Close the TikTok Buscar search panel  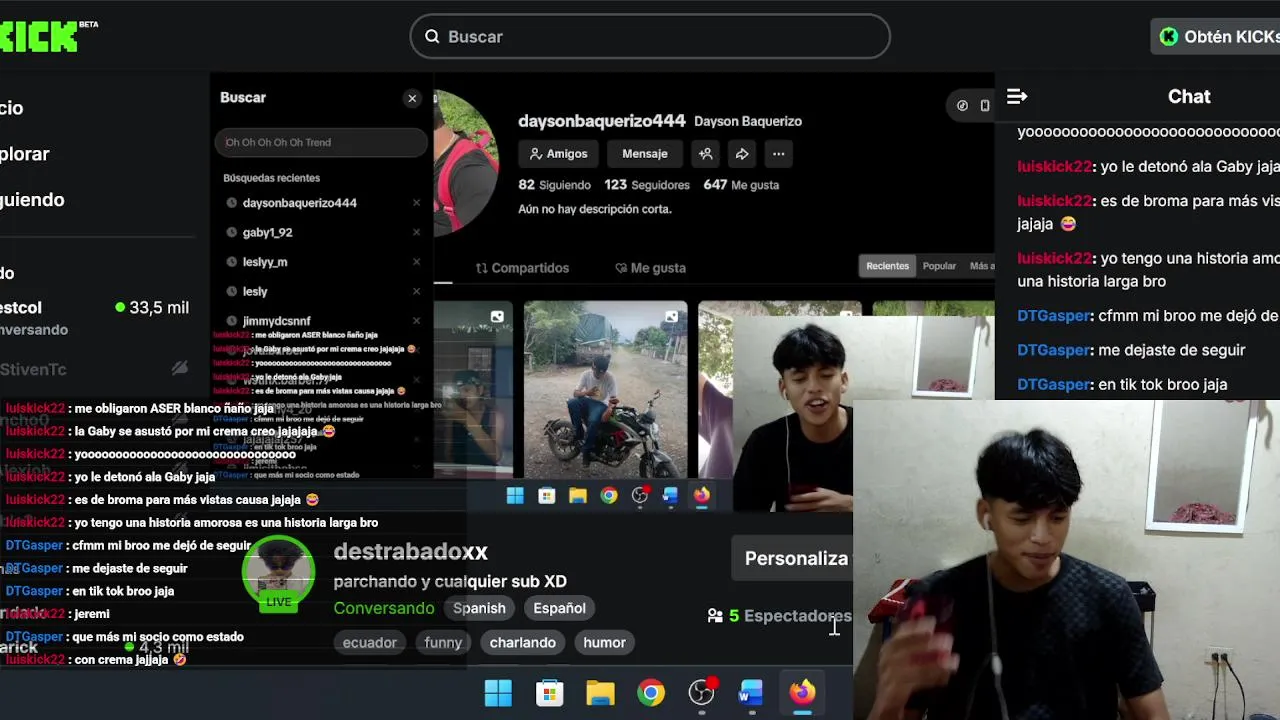[412, 98]
